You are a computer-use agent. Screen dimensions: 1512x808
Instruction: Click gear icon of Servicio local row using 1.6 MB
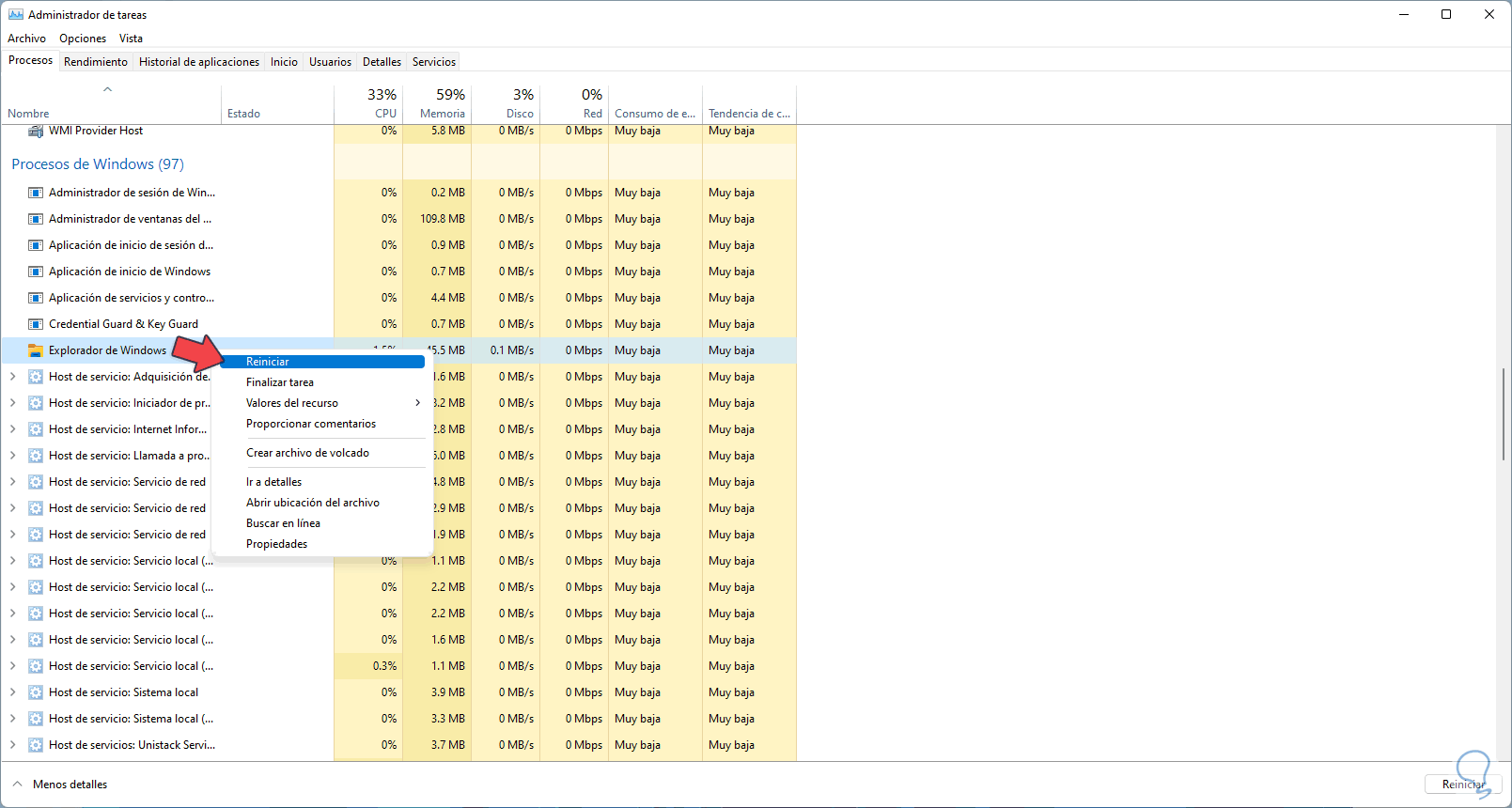pyautogui.click(x=36, y=640)
